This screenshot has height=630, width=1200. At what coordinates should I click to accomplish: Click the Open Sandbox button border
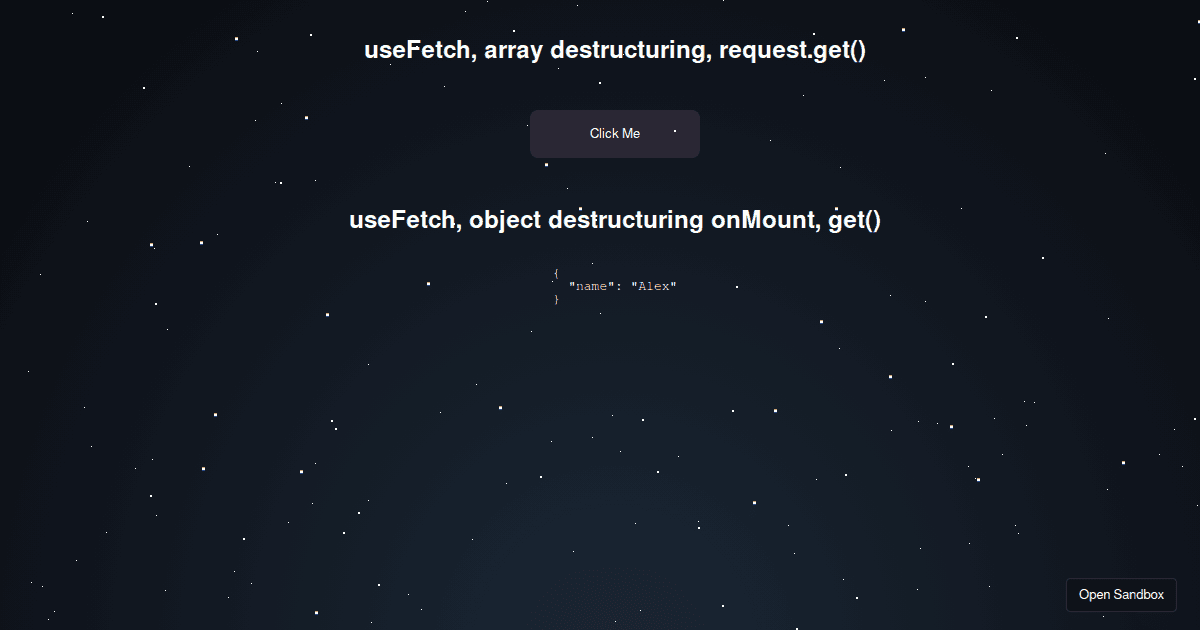1121,581
